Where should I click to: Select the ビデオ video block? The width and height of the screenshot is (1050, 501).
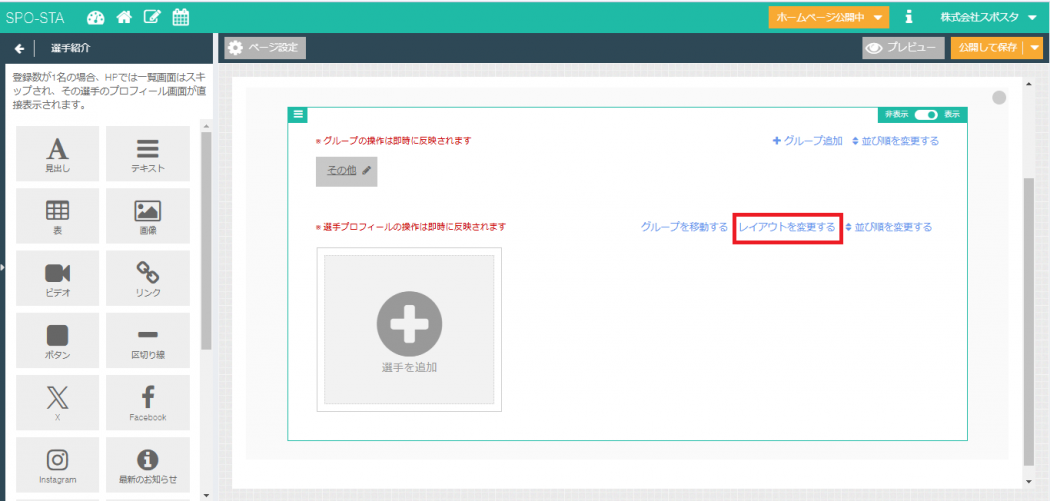[x=58, y=279]
